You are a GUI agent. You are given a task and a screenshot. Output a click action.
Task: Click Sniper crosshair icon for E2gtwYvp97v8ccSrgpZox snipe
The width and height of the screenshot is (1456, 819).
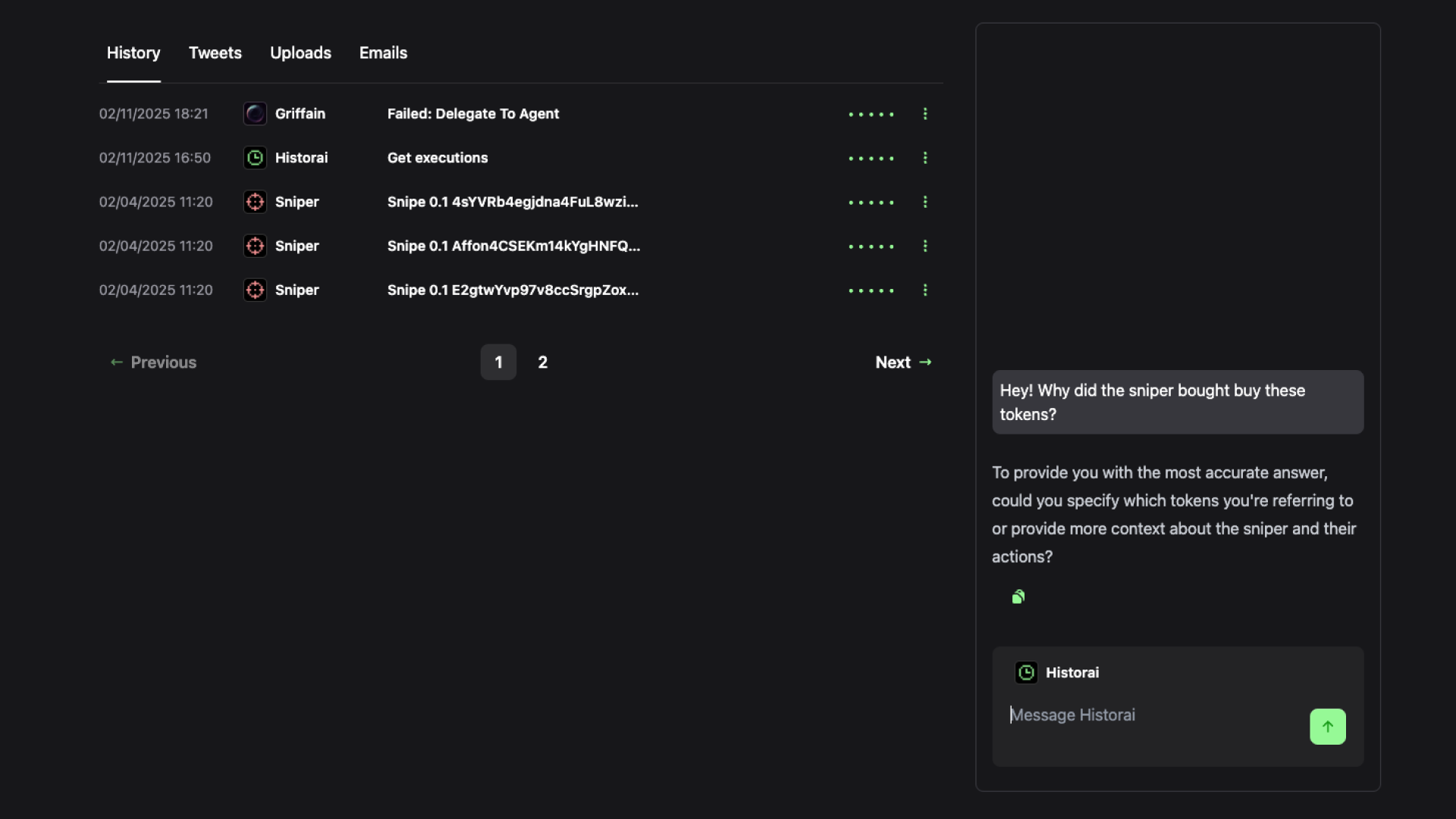pyautogui.click(x=255, y=290)
